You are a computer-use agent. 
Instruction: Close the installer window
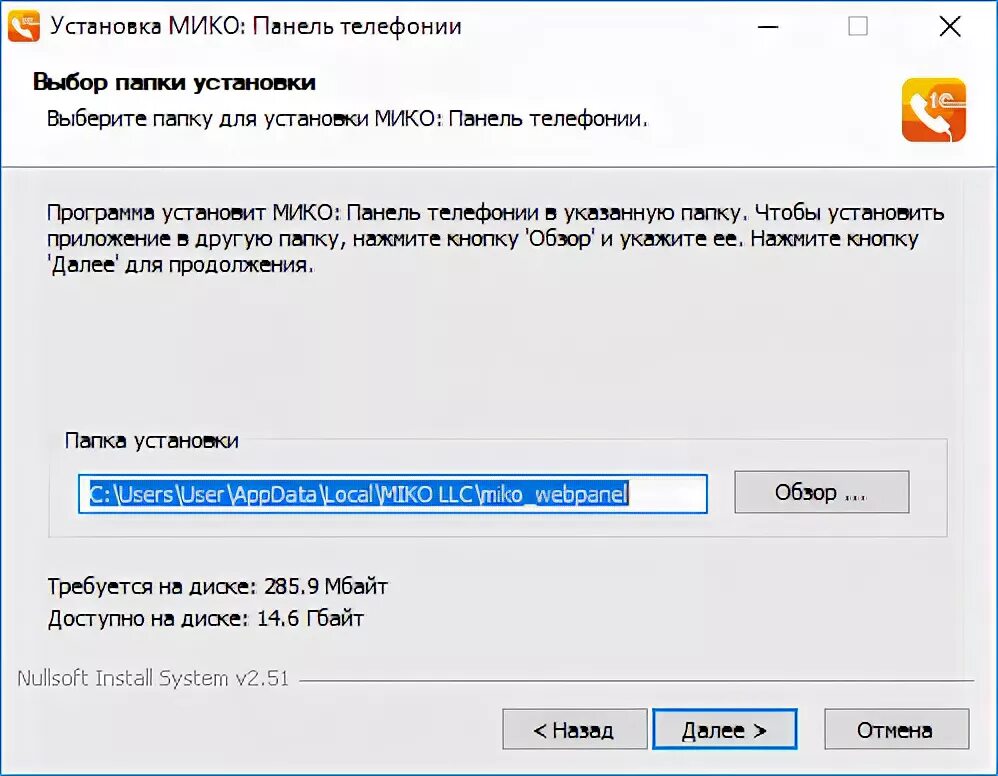point(950,27)
